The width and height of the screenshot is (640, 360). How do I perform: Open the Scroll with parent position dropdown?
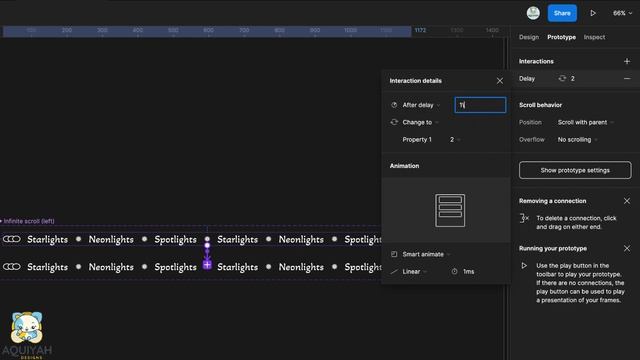586,122
